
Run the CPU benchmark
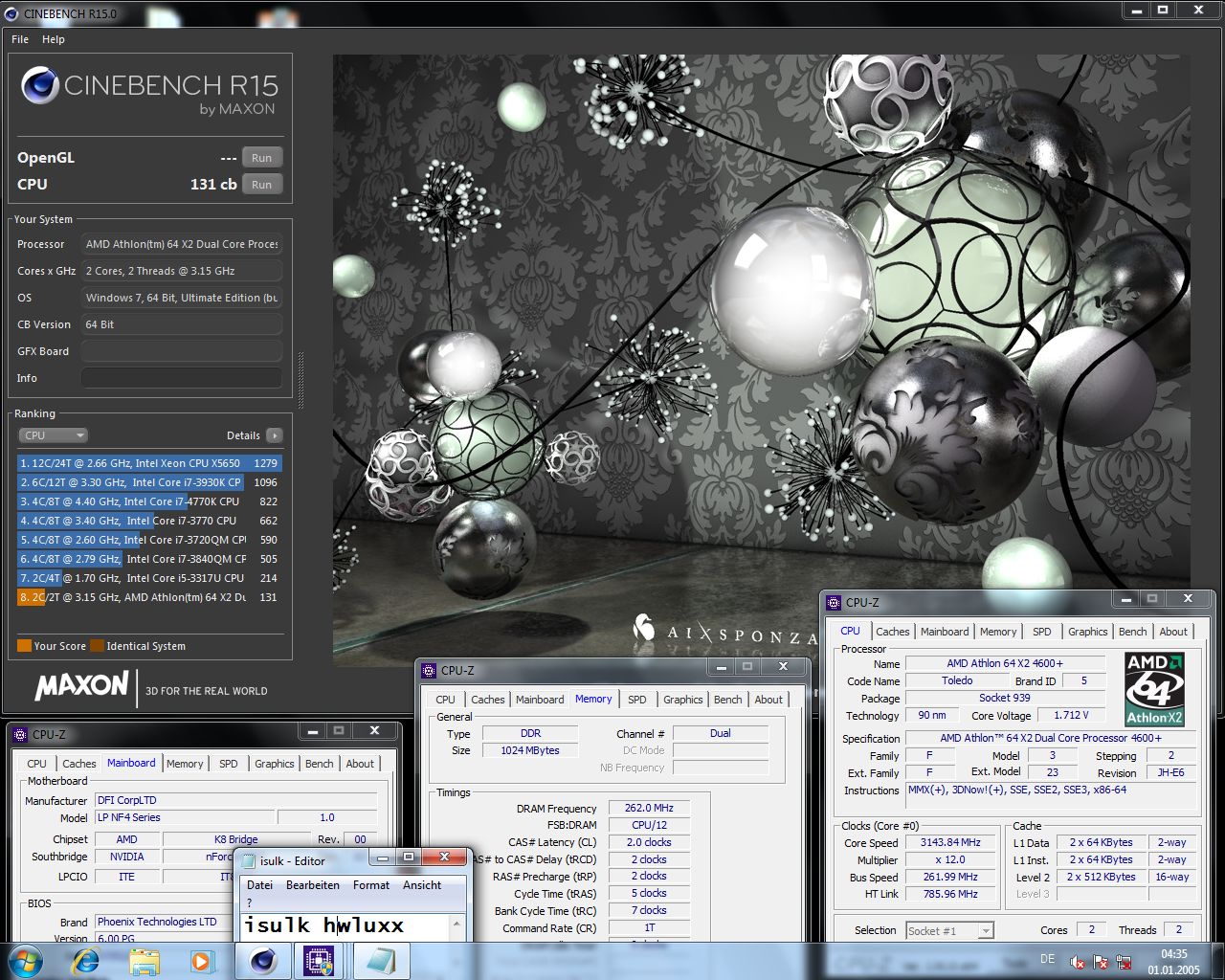[261, 185]
